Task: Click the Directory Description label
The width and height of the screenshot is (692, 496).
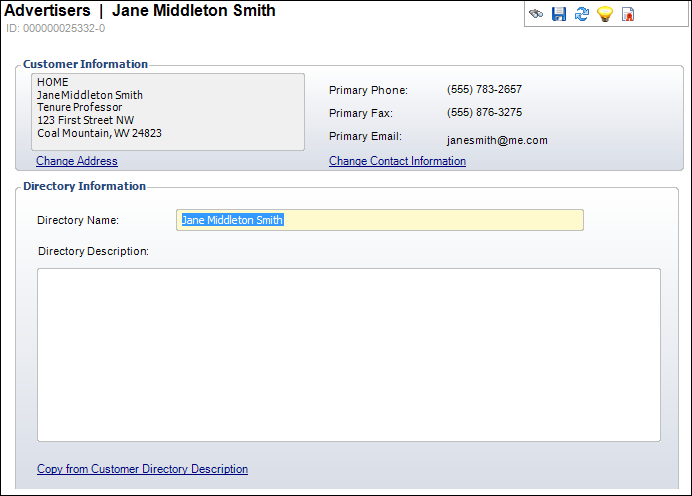Action: 93,251
